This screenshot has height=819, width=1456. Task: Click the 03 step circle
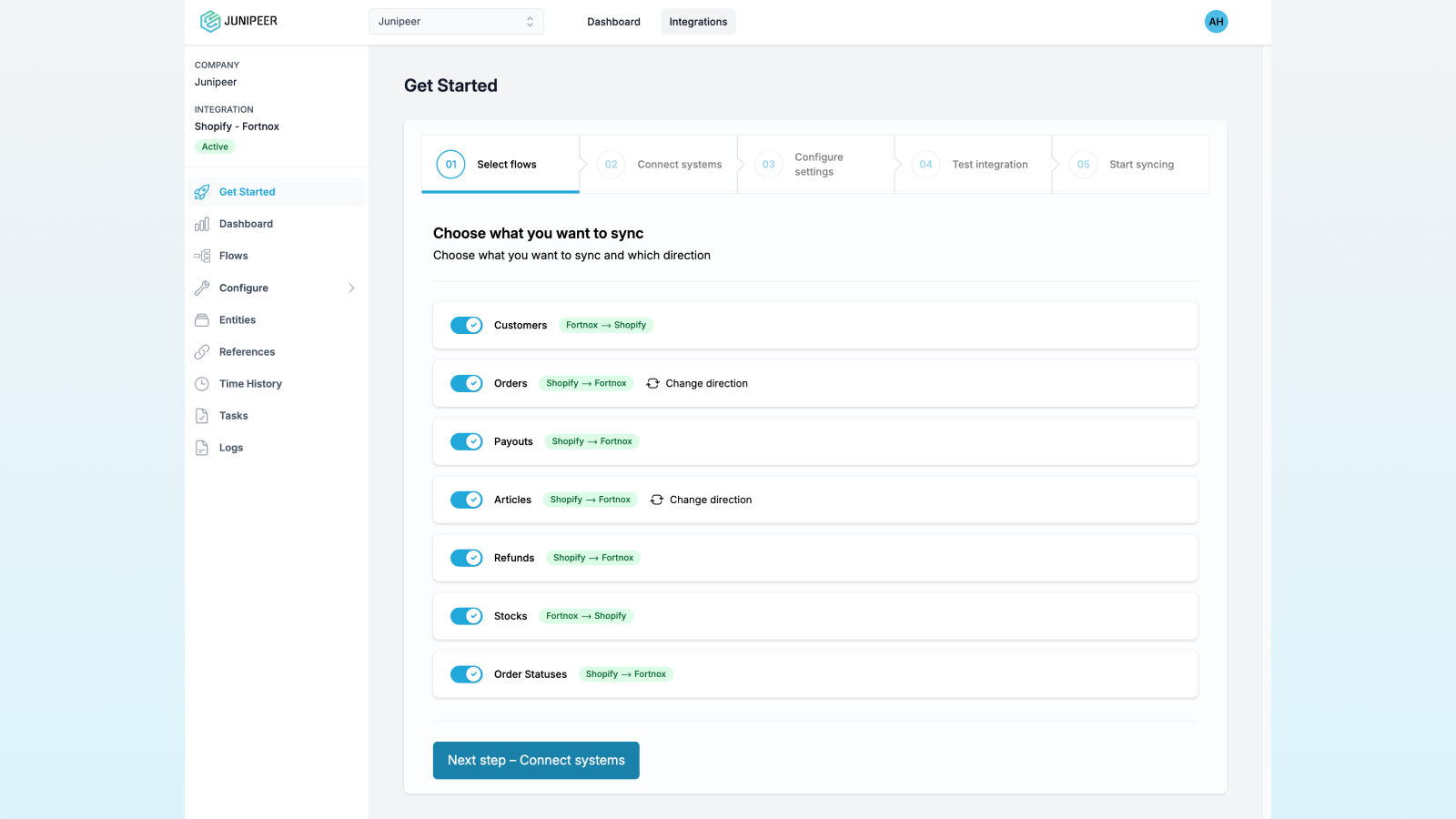click(x=768, y=165)
